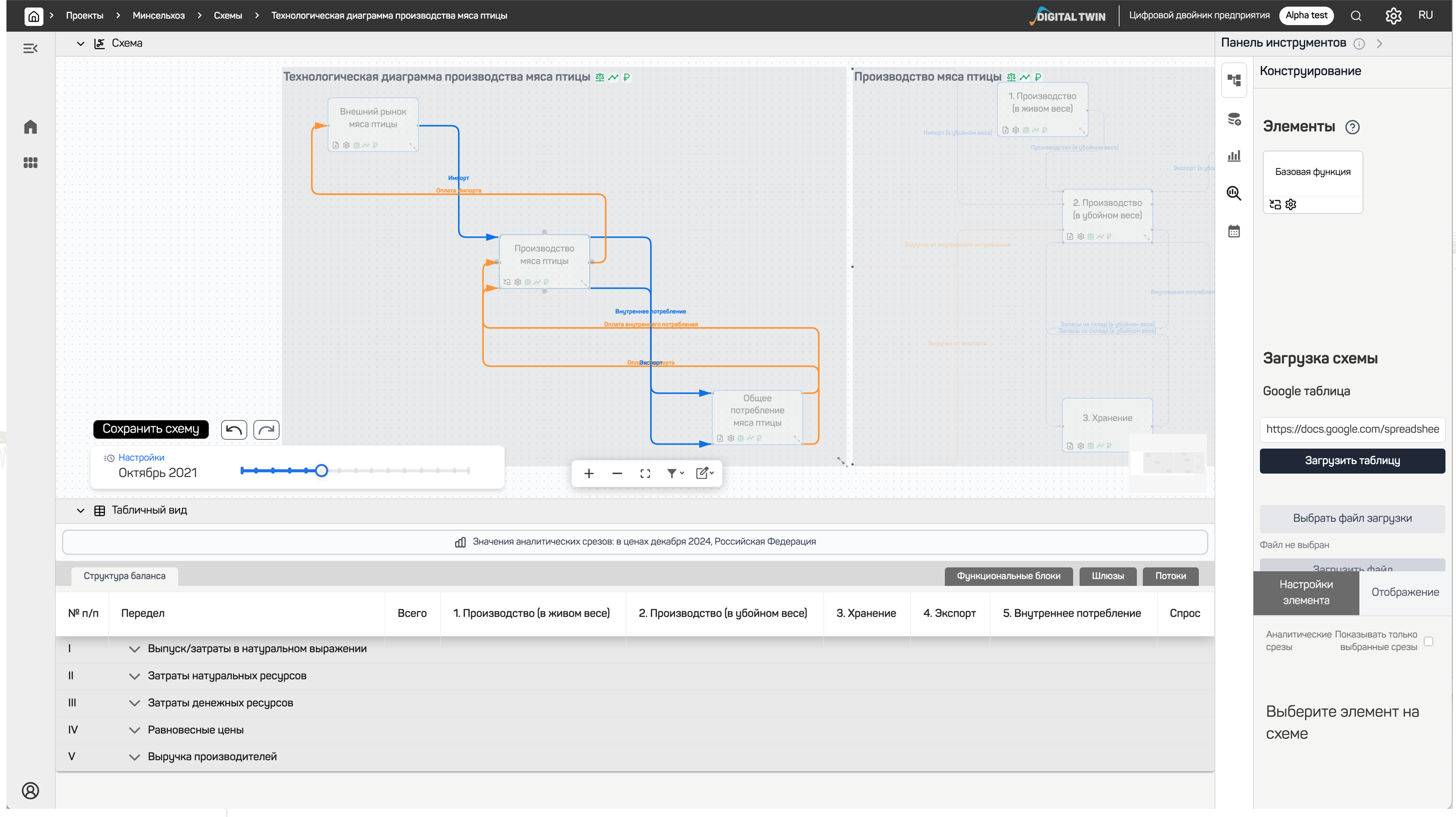Image resolution: width=1456 pixels, height=817 pixels.
Task: Collapse the Схема section
Action: [x=80, y=44]
